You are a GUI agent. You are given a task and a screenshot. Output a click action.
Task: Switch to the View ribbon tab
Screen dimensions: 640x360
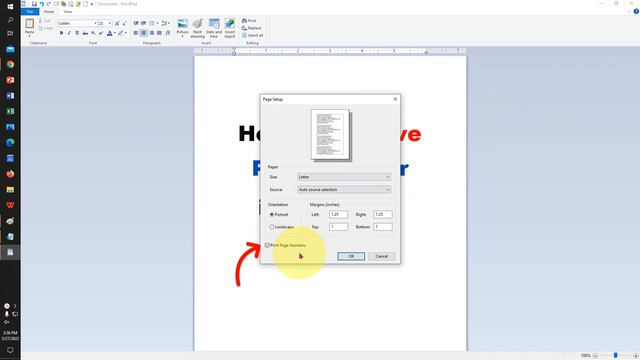pos(68,12)
